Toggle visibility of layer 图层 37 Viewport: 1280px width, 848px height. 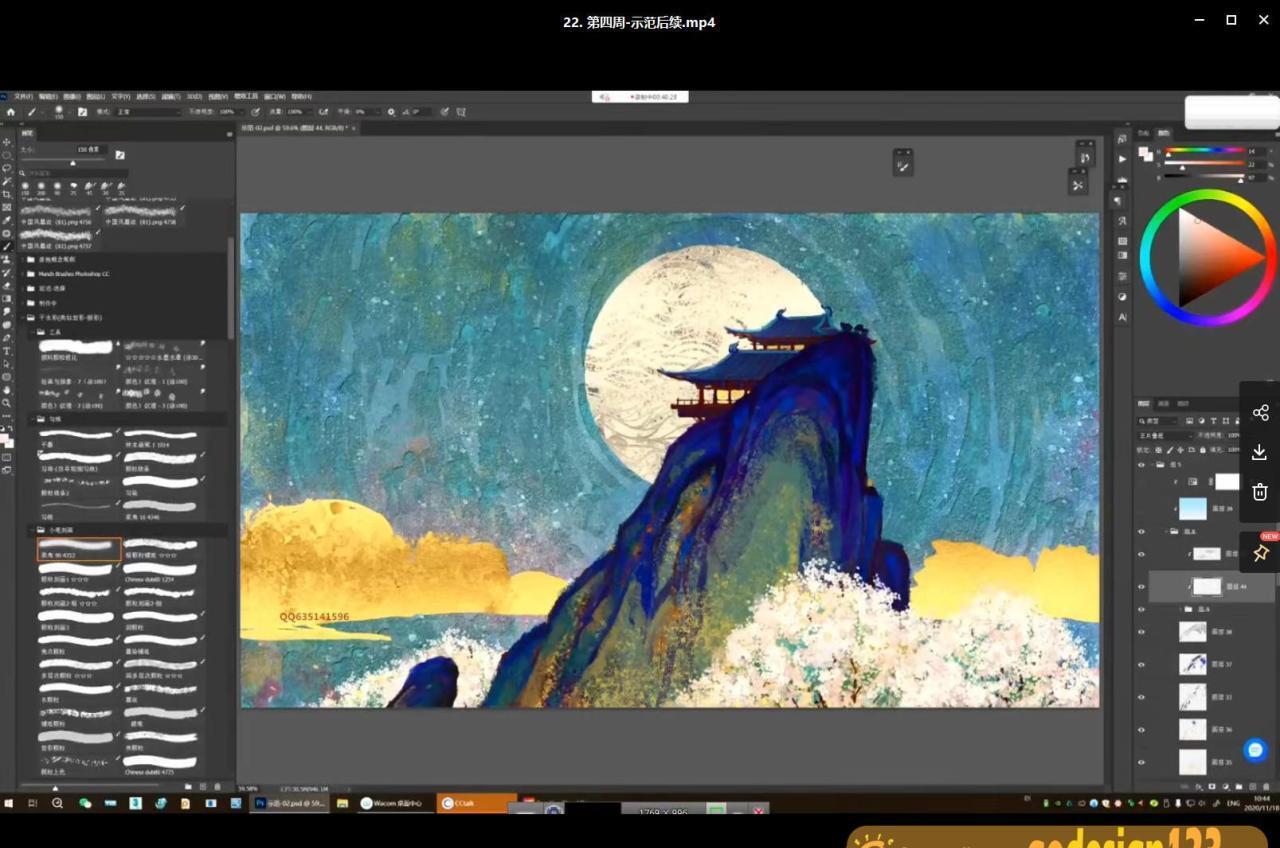[1141, 664]
